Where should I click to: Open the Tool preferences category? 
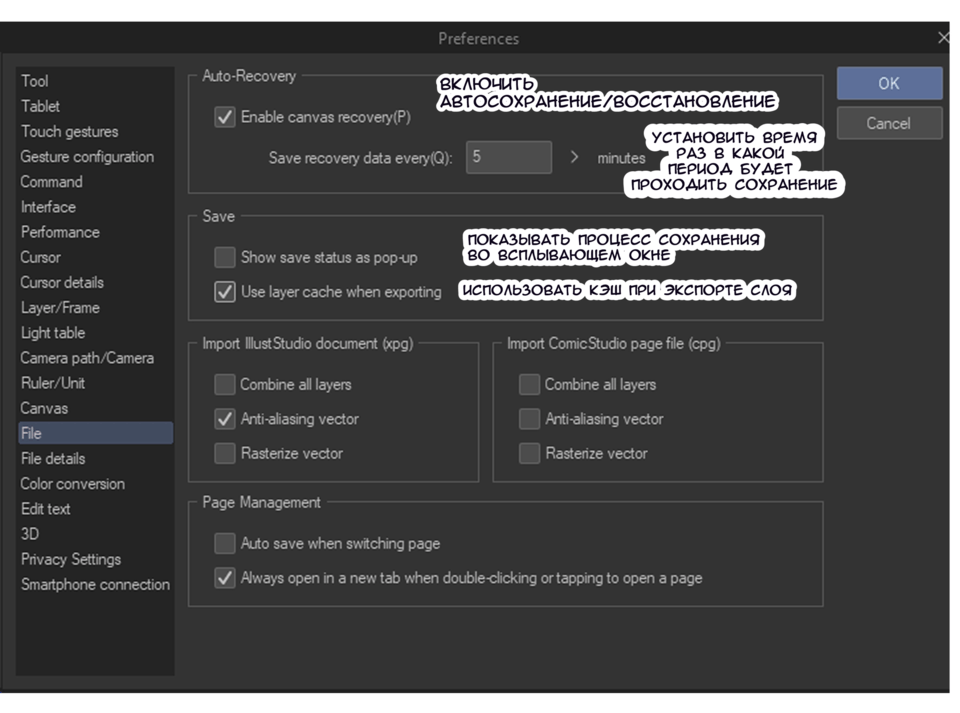pos(35,81)
